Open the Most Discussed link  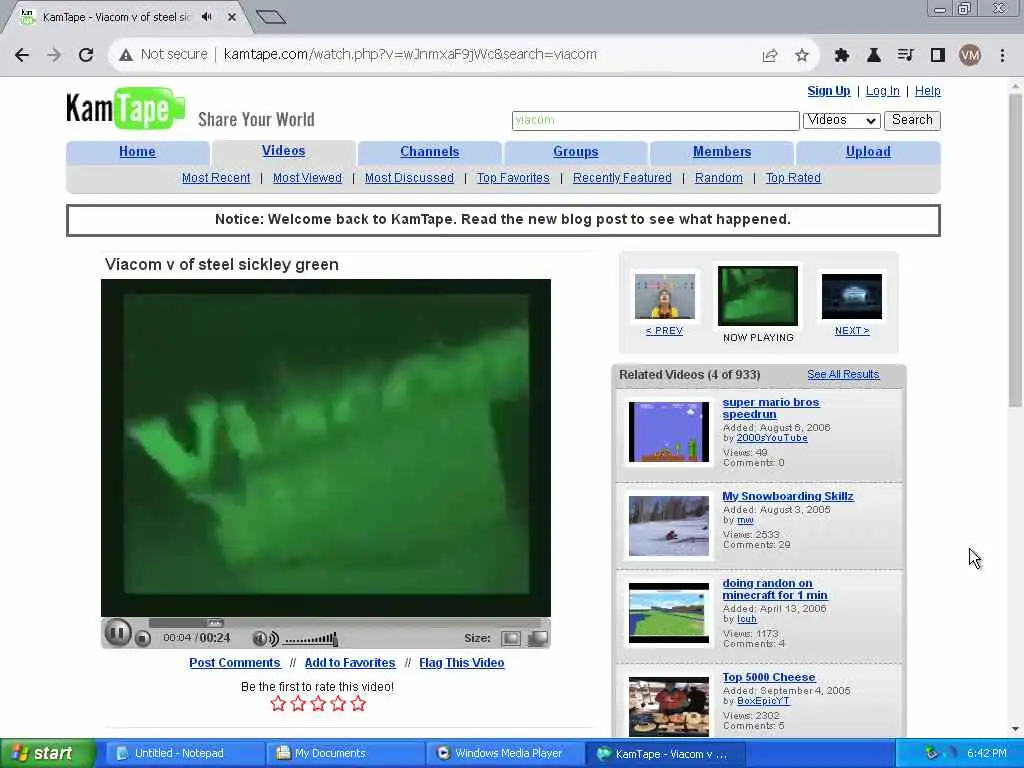tap(409, 178)
